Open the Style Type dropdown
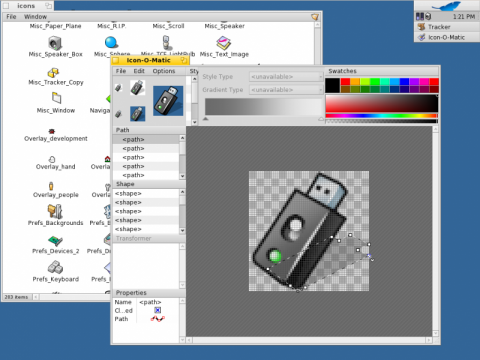The height and width of the screenshot is (360, 480). click(x=286, y=77)
